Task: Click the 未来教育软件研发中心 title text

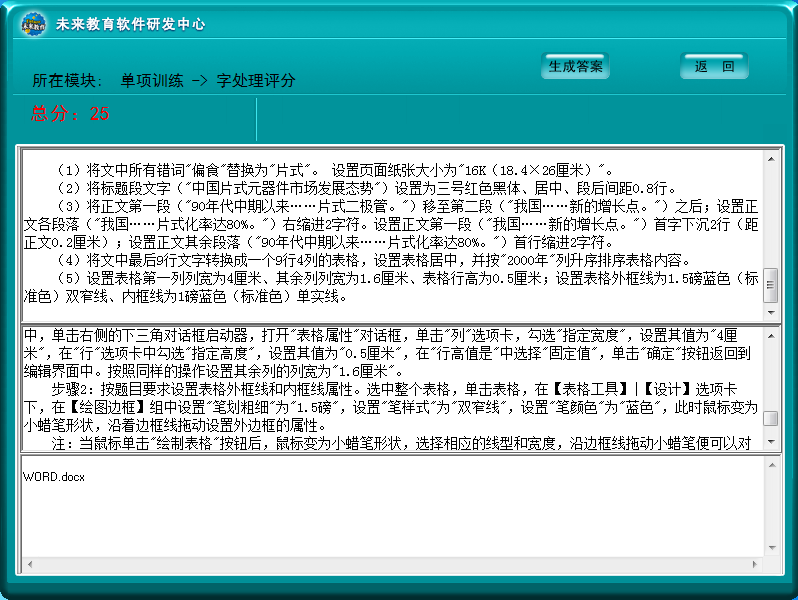Action: [130, 24]
